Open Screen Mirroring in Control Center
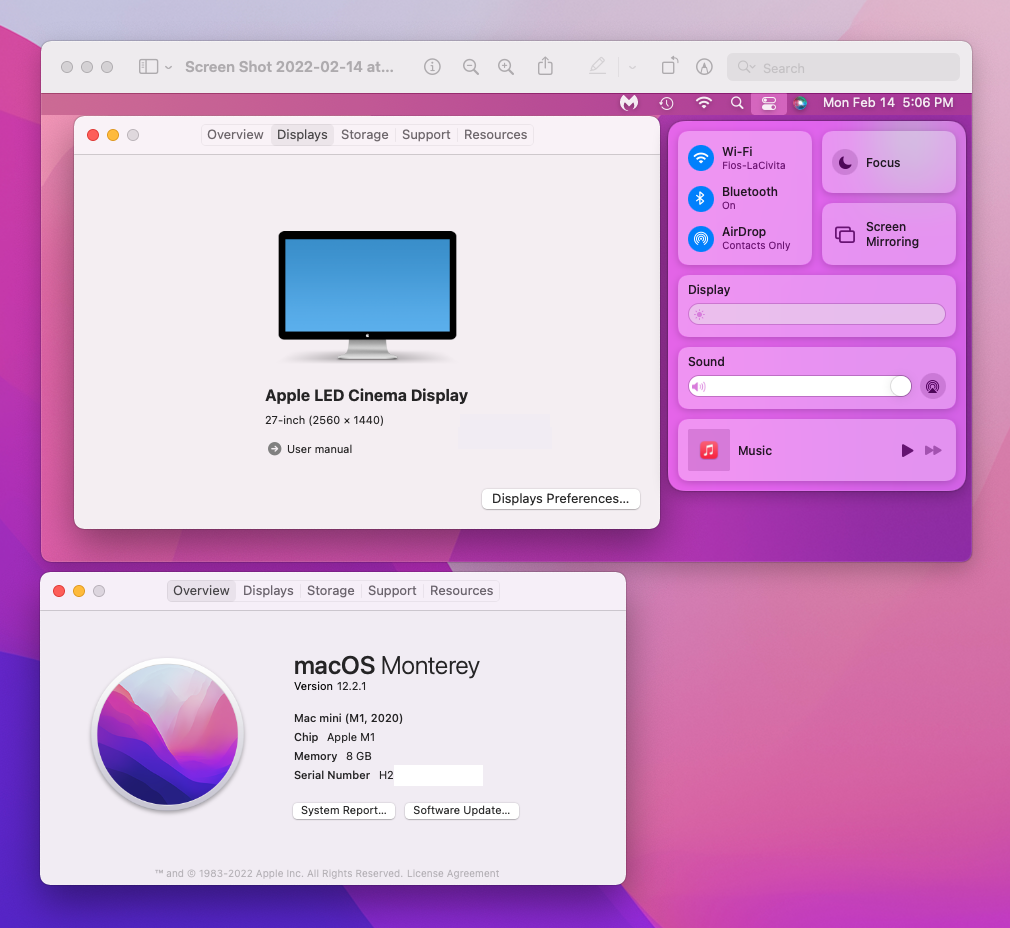The height and width of the screenshot is (928, 1010). 889,234
